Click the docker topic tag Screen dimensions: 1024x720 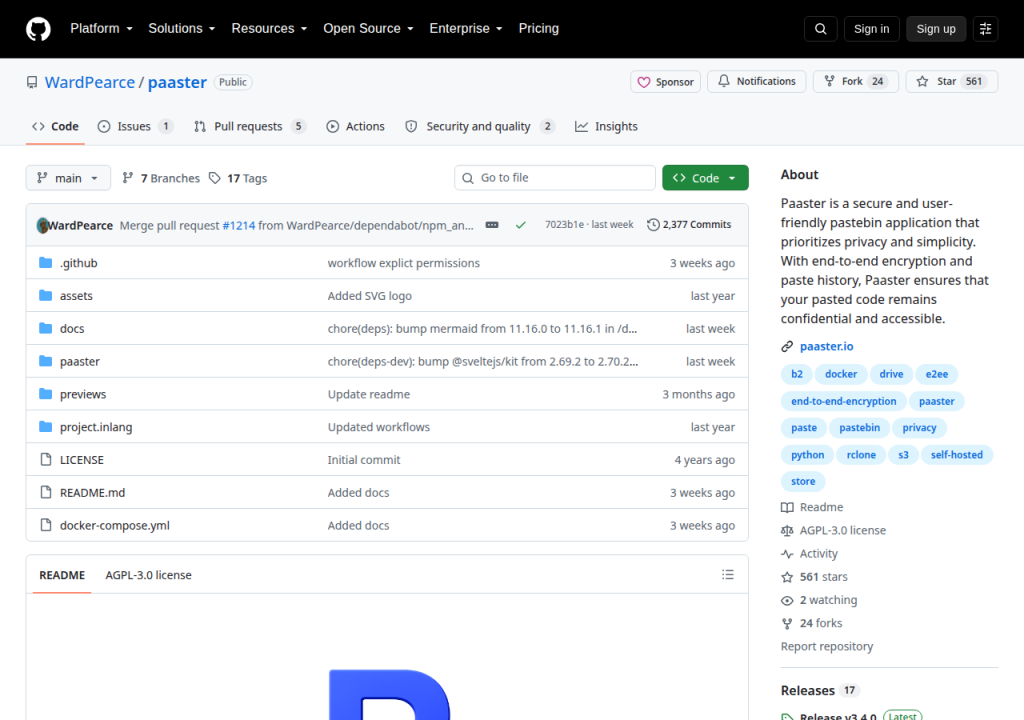point(840,374)
